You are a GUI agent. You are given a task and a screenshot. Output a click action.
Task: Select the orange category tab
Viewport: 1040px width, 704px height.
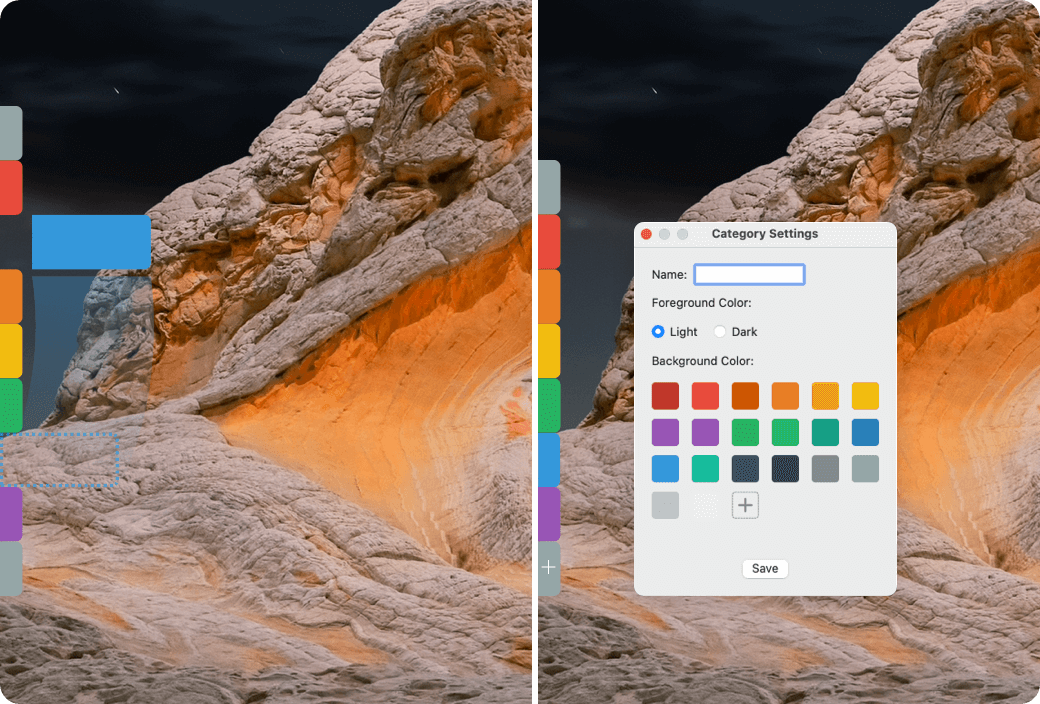[x=10, y=296]
